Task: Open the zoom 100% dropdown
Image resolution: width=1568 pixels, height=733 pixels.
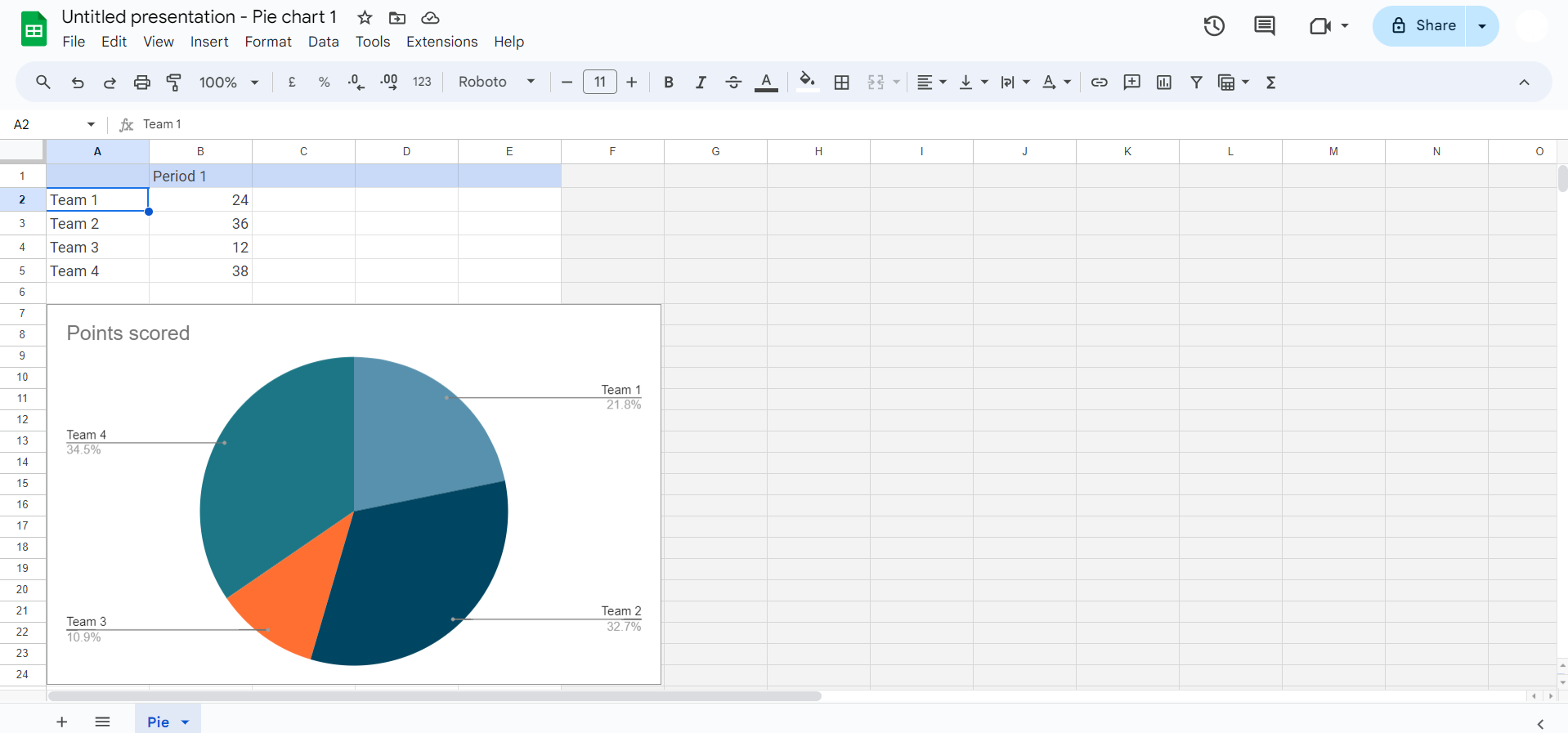Action: pos(229,82)
